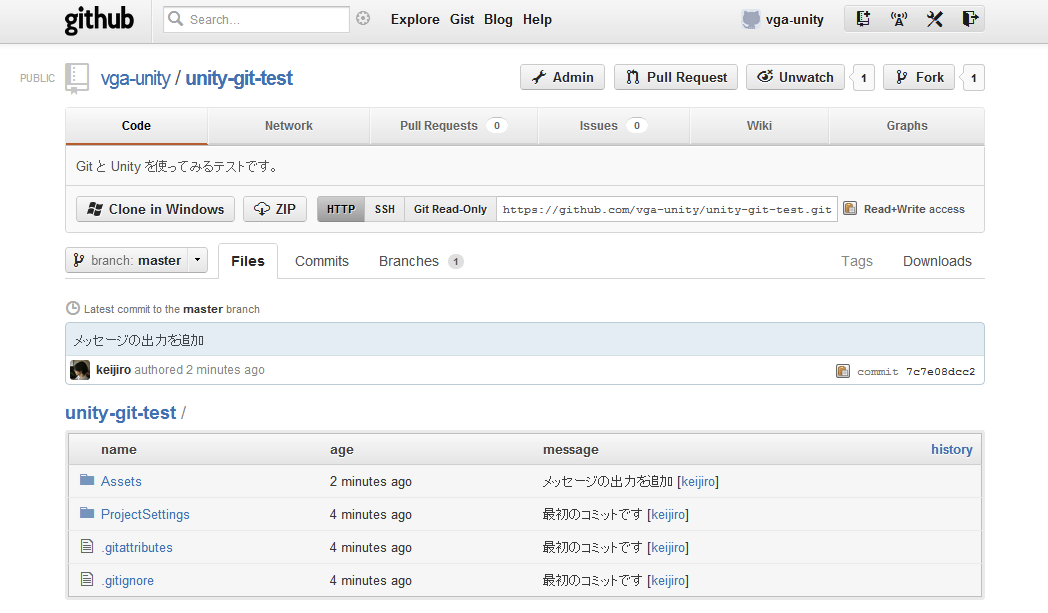Click the GitHub logo
This screenshot has width=1048, height=613.
coord(99,19)
